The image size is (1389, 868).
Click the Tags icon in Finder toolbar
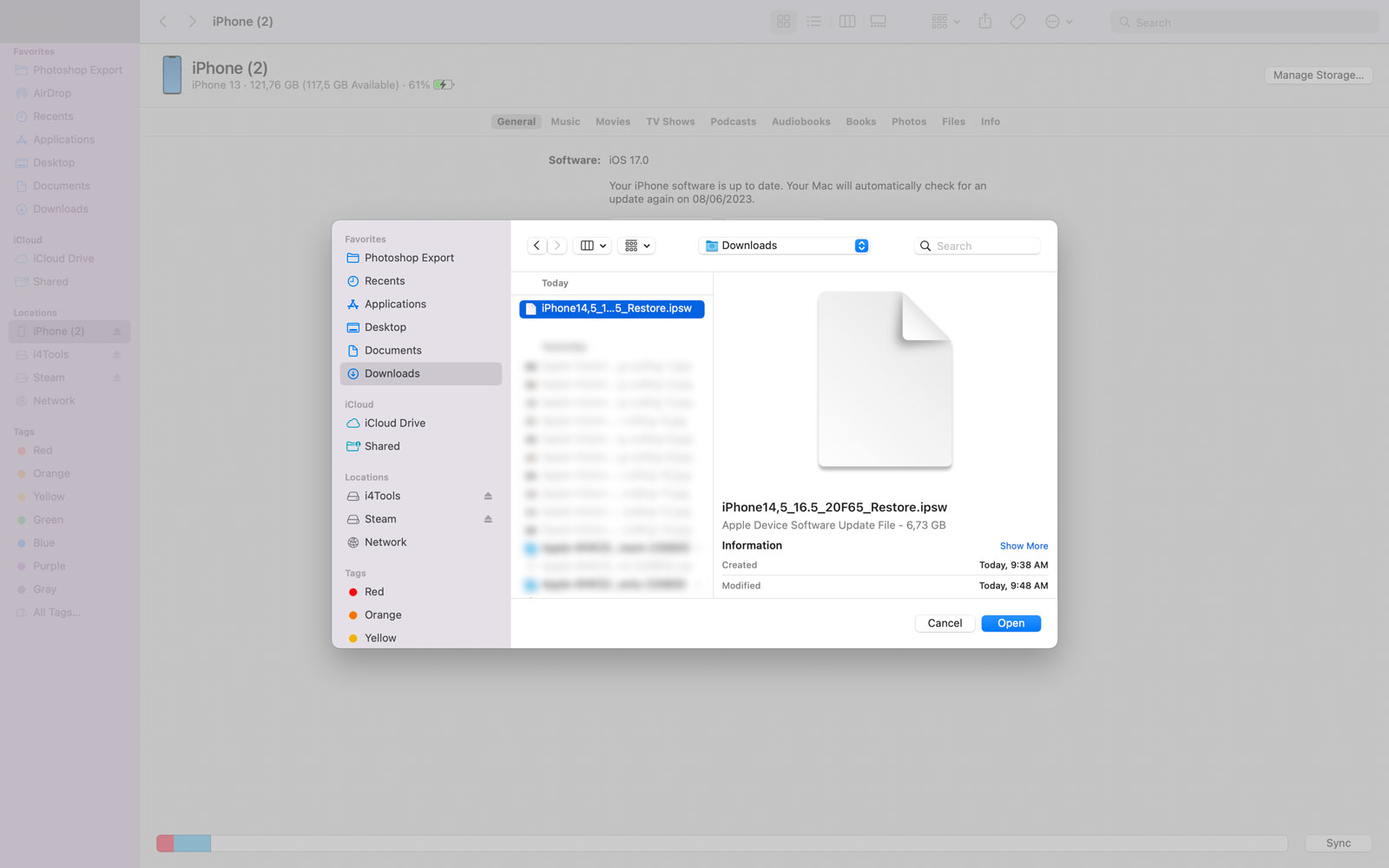pos(1017,22)
